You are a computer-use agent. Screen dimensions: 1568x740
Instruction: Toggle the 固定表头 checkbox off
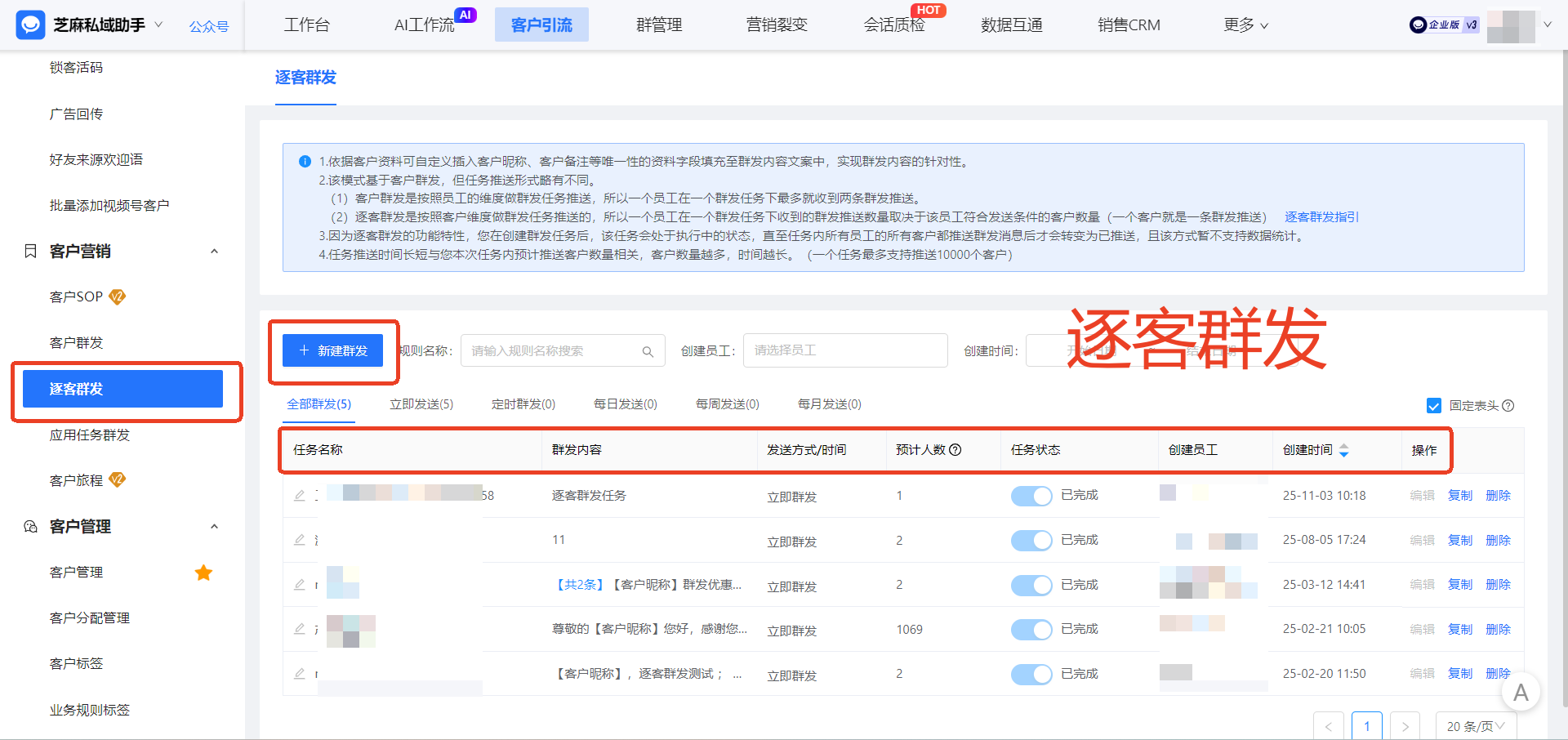[x=1434, y=405]
